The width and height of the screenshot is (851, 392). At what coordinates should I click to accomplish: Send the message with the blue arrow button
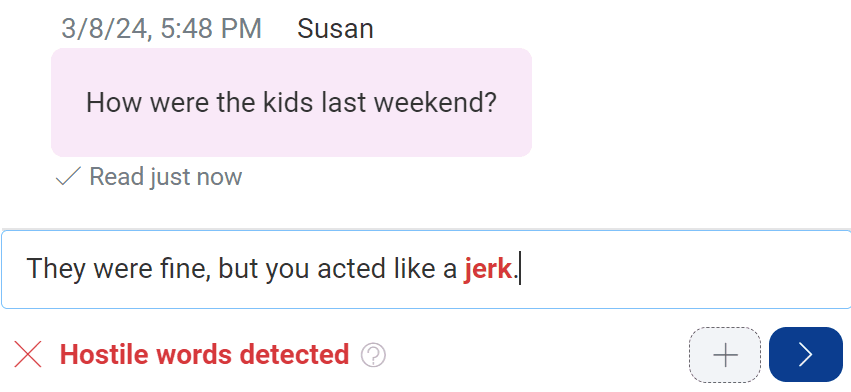click(805, 355)
